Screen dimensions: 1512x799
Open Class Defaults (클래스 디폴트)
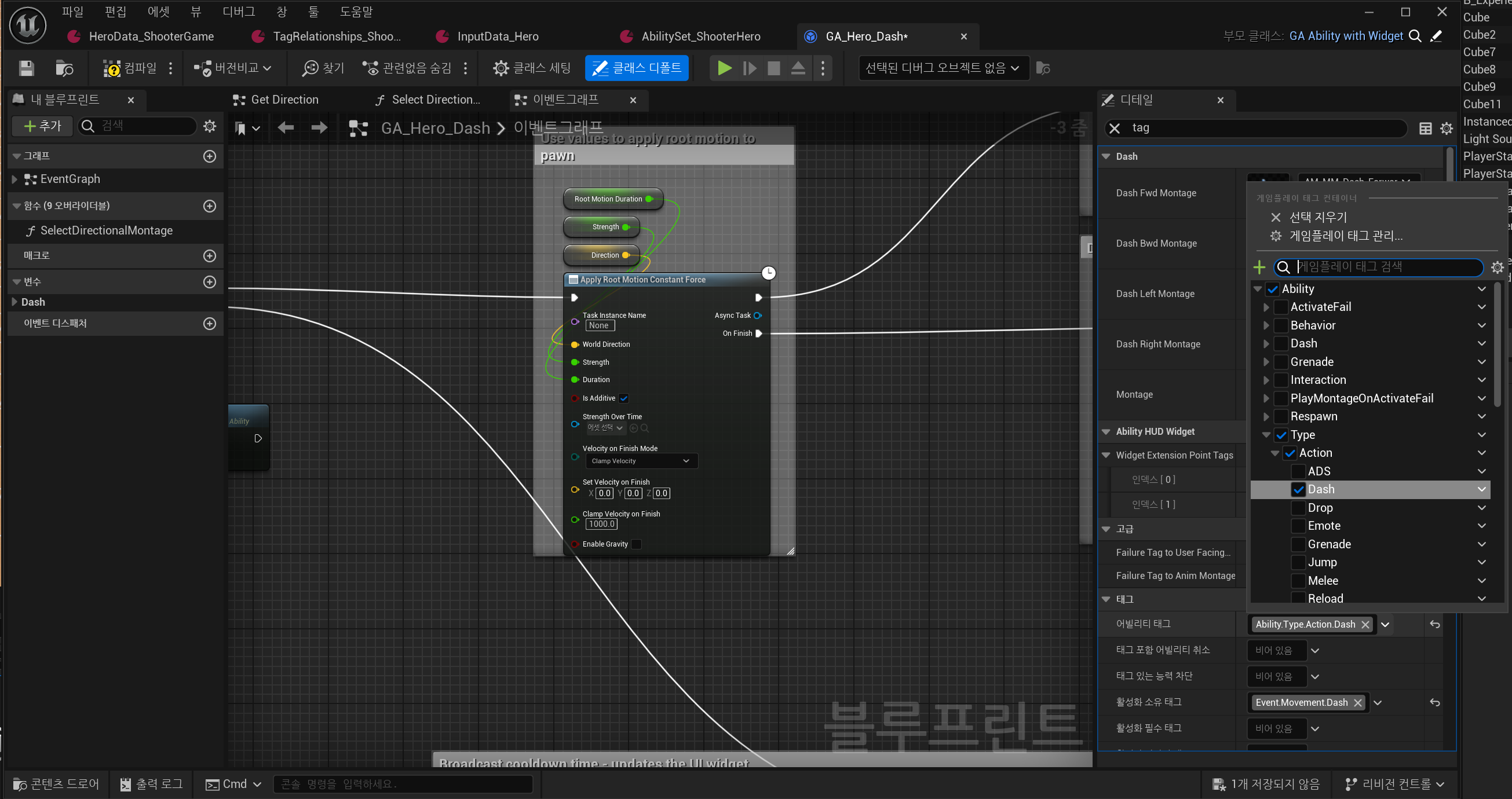637,68
